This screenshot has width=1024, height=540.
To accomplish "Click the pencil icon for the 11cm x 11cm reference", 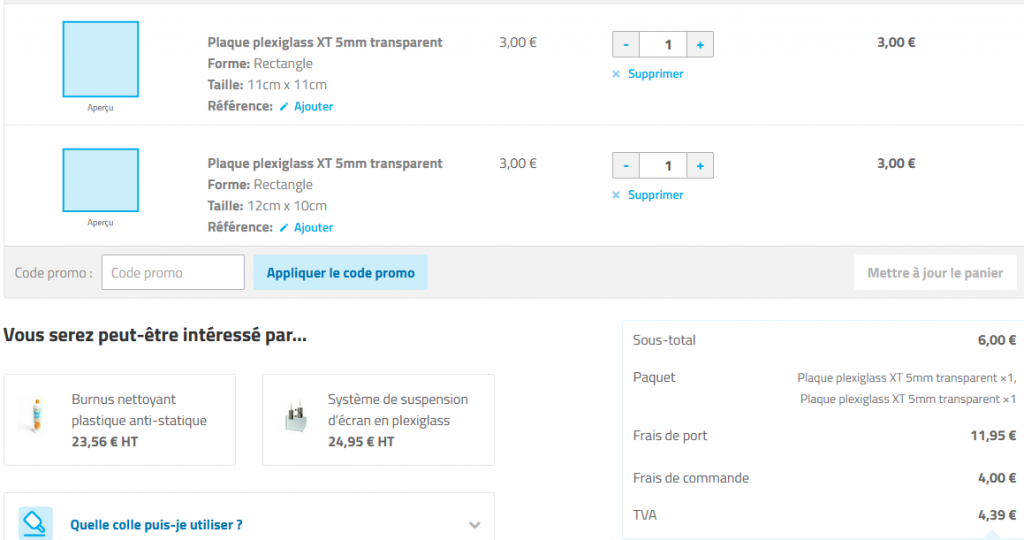I will pos(284,107).
